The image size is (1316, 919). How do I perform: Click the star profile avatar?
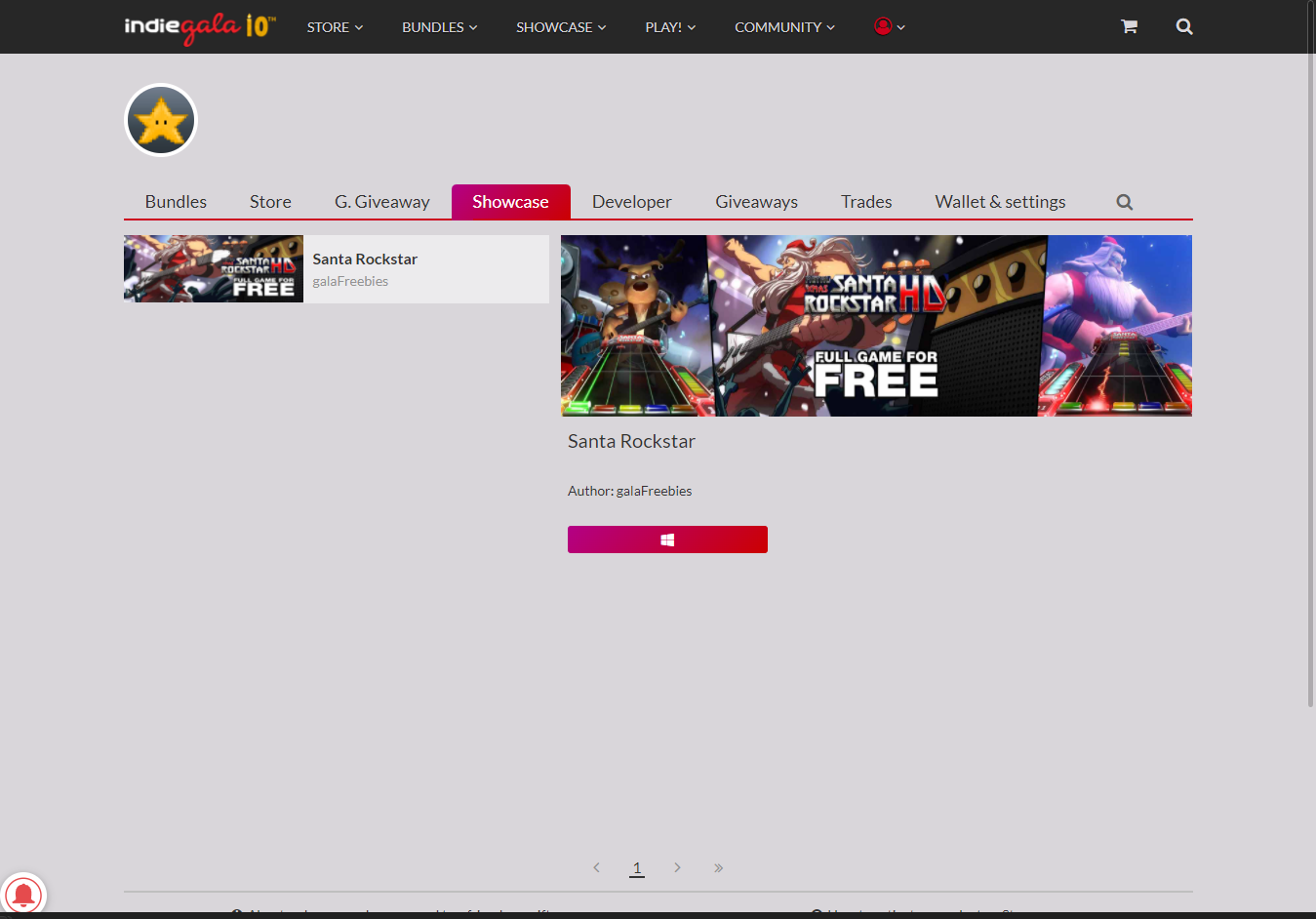161,120
